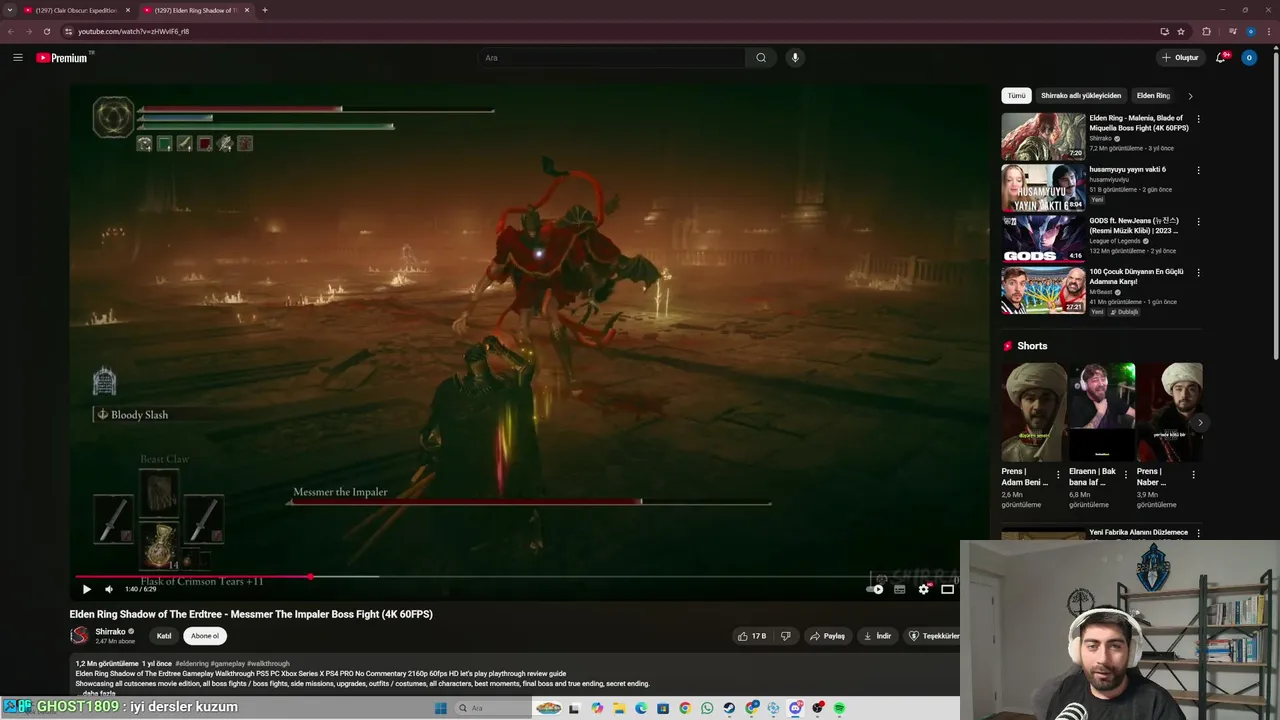Open options menu for husamyuyu video
1280x720 pixels.
(x=1198, y=170)
